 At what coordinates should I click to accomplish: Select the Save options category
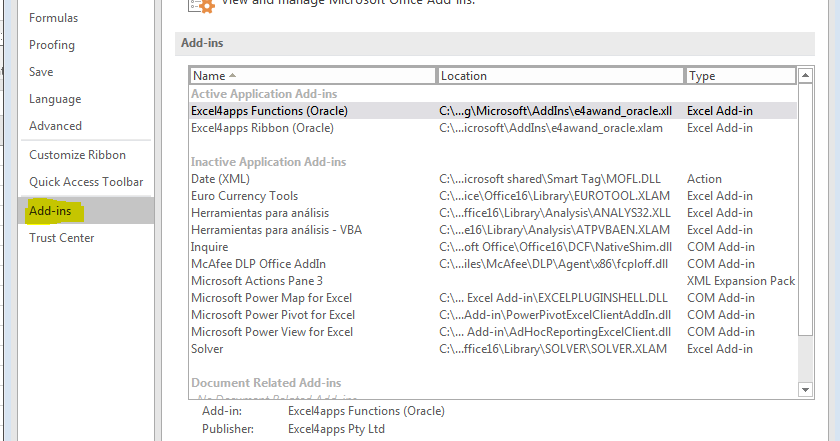pos(41,72)
